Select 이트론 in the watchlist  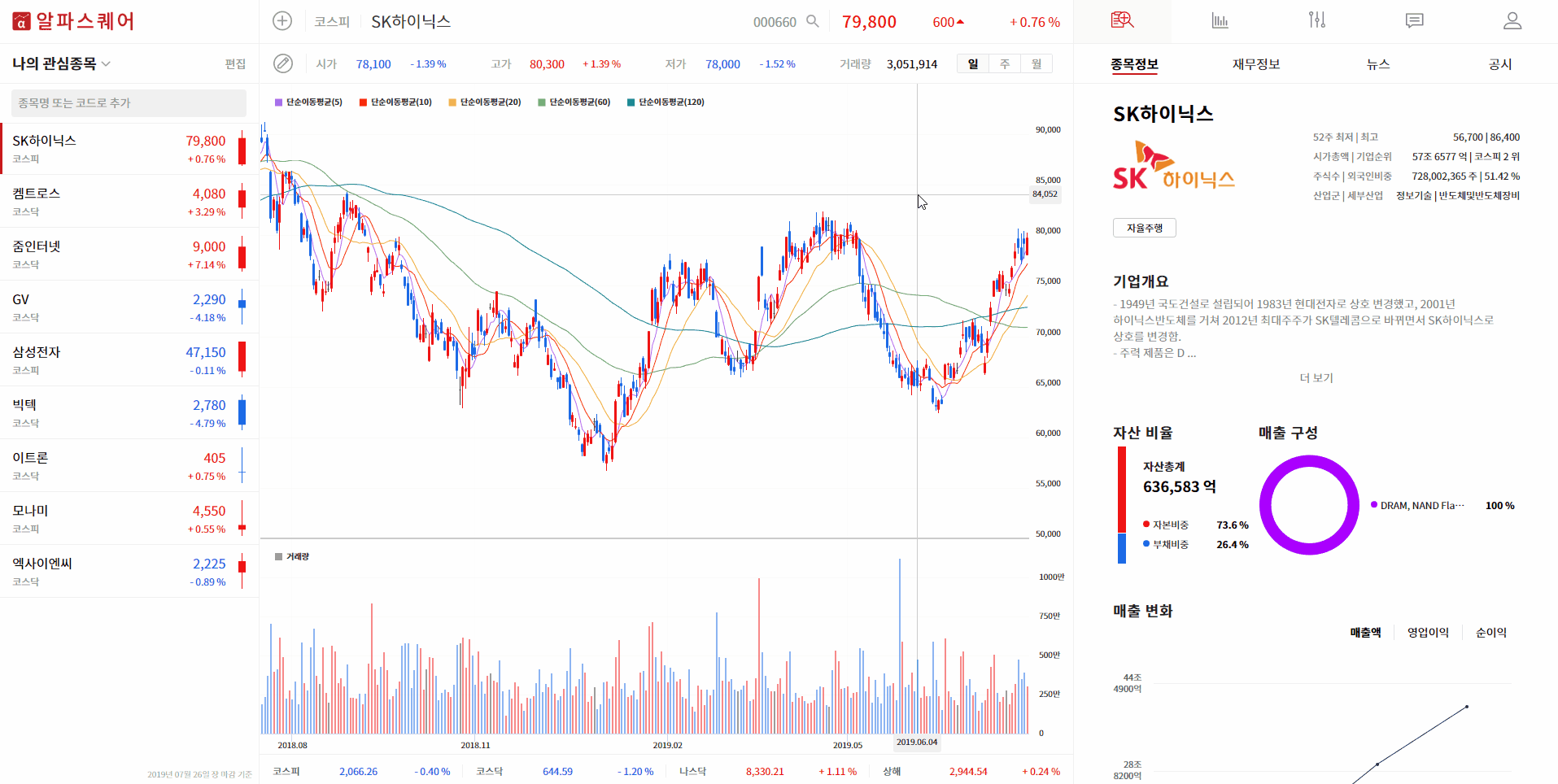click(129, 466)
